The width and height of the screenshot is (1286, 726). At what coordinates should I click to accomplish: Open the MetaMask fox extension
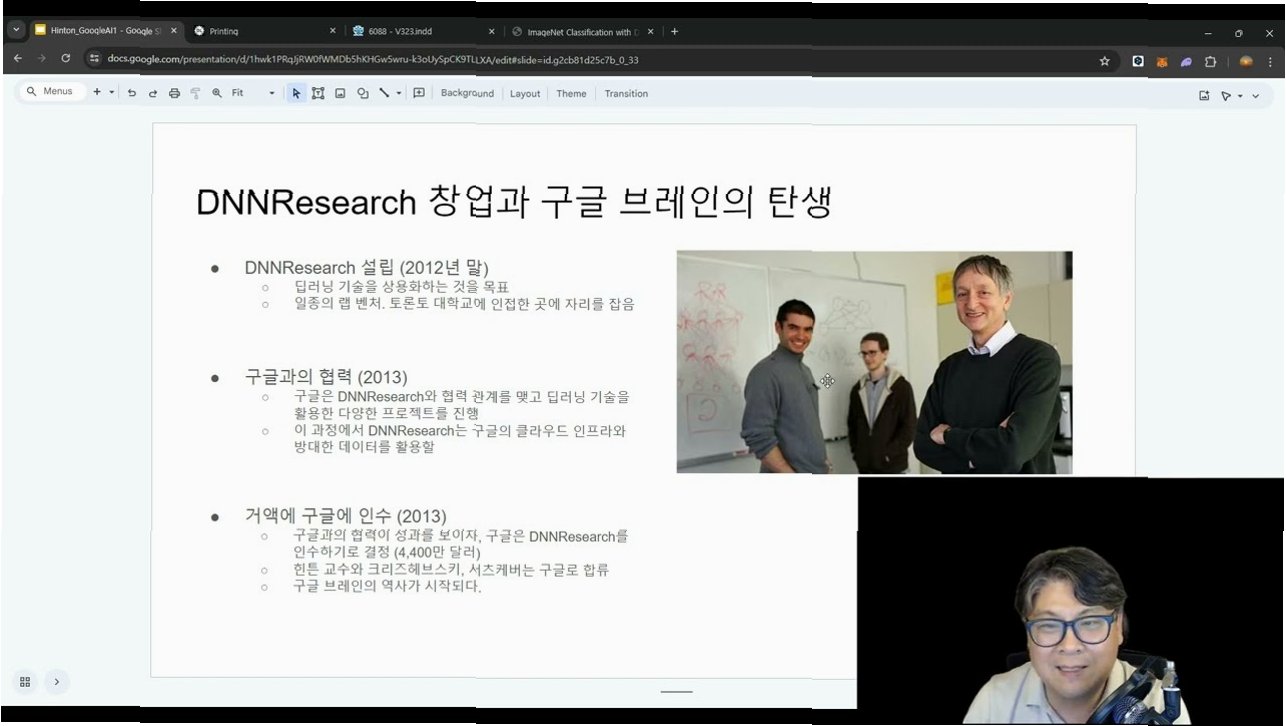coord(1162,61)
